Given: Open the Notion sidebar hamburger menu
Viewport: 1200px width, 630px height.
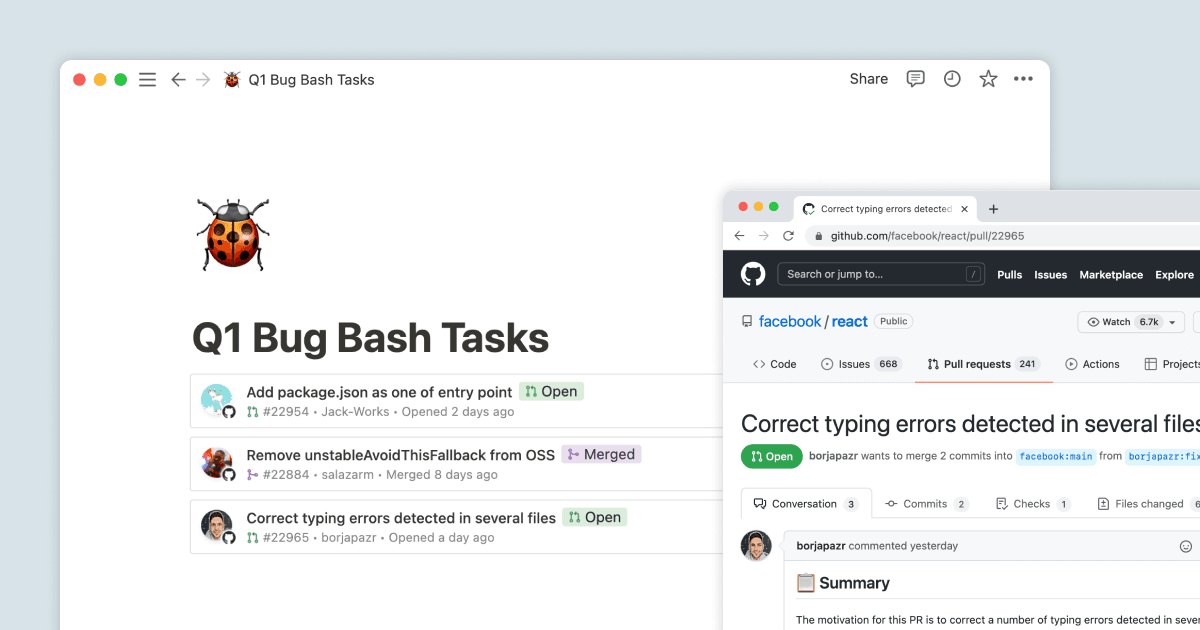Looking at the screenshot, I should pyautogui.click(x=147, y=80).
